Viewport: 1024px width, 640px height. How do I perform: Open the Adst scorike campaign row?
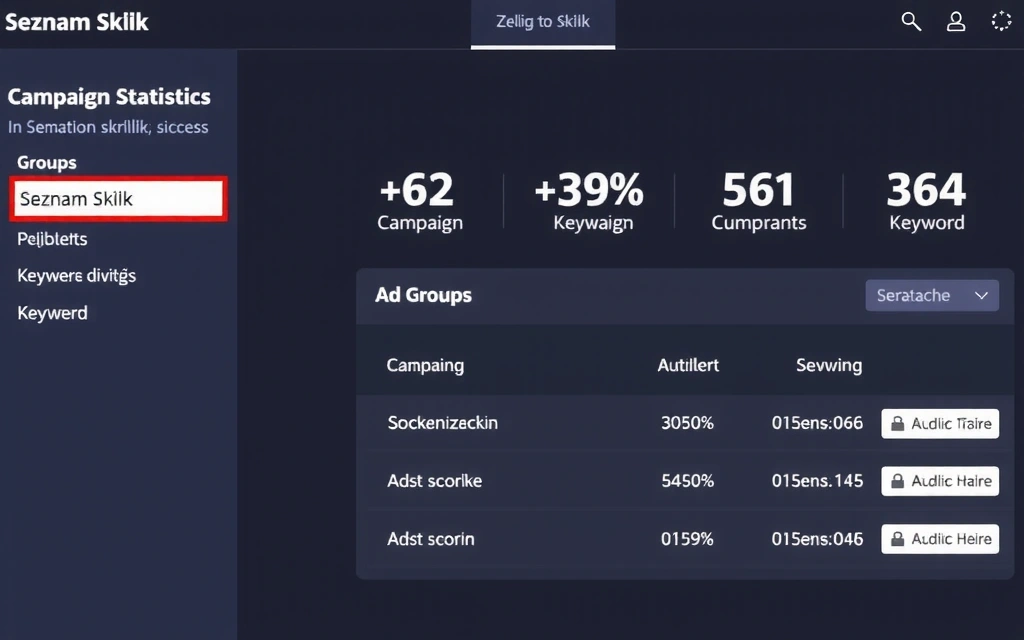point(434,481)
